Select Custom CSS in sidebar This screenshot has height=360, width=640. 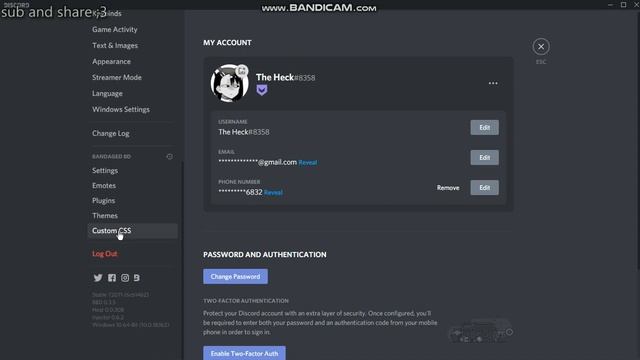pos(132,231)
